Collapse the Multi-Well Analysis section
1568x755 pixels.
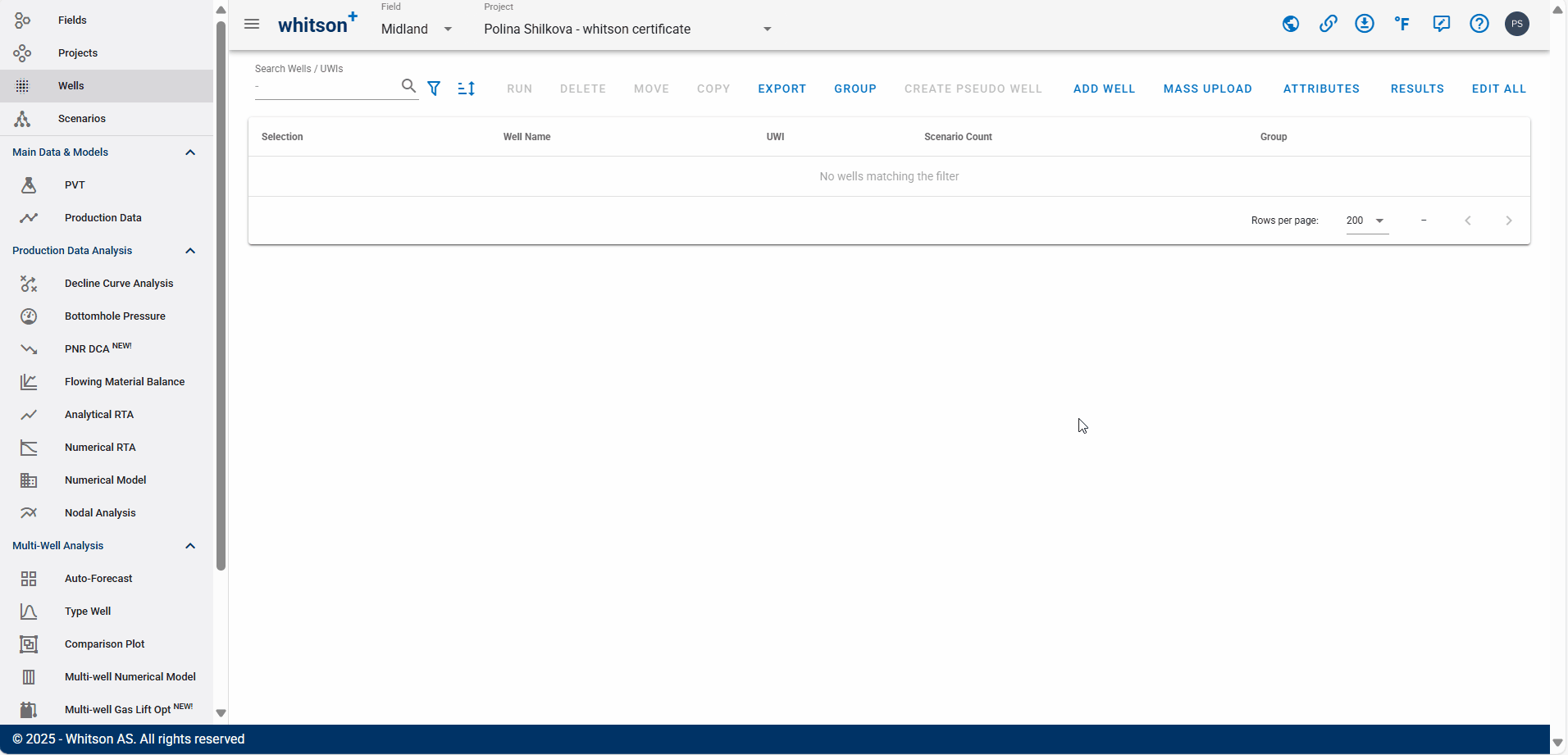click(x=190, y=546)
